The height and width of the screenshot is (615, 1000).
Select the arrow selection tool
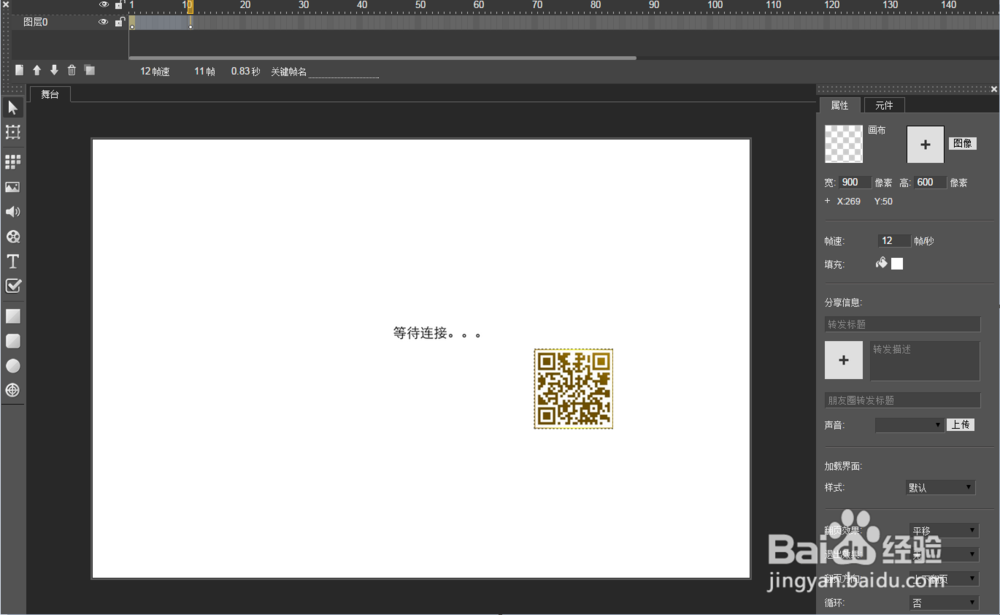coord(12,107)
